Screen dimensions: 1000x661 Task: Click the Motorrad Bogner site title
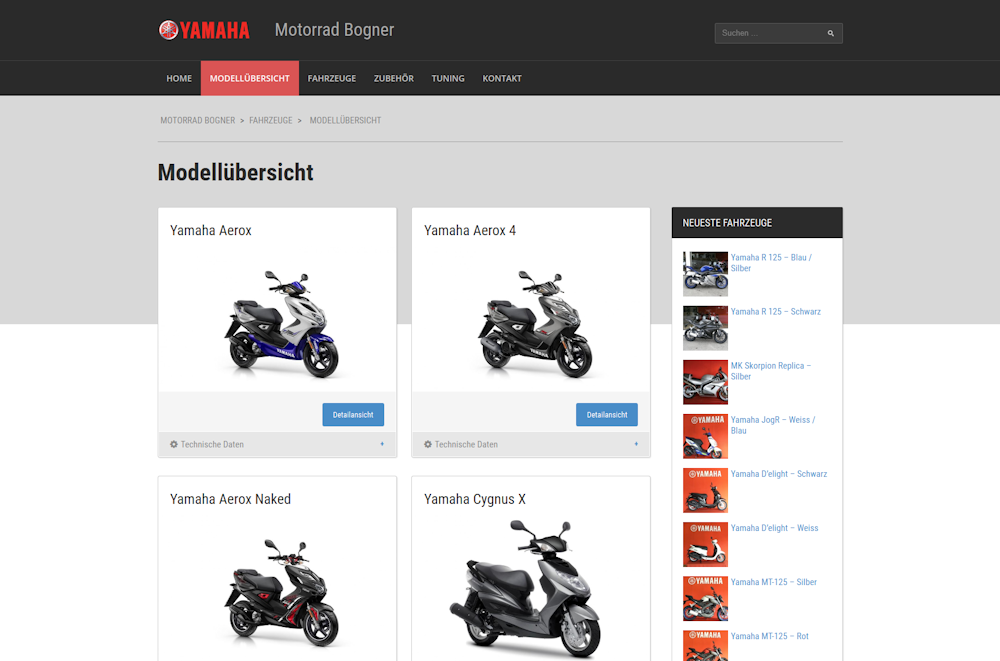pyautogui.click(x=334, y=30)
